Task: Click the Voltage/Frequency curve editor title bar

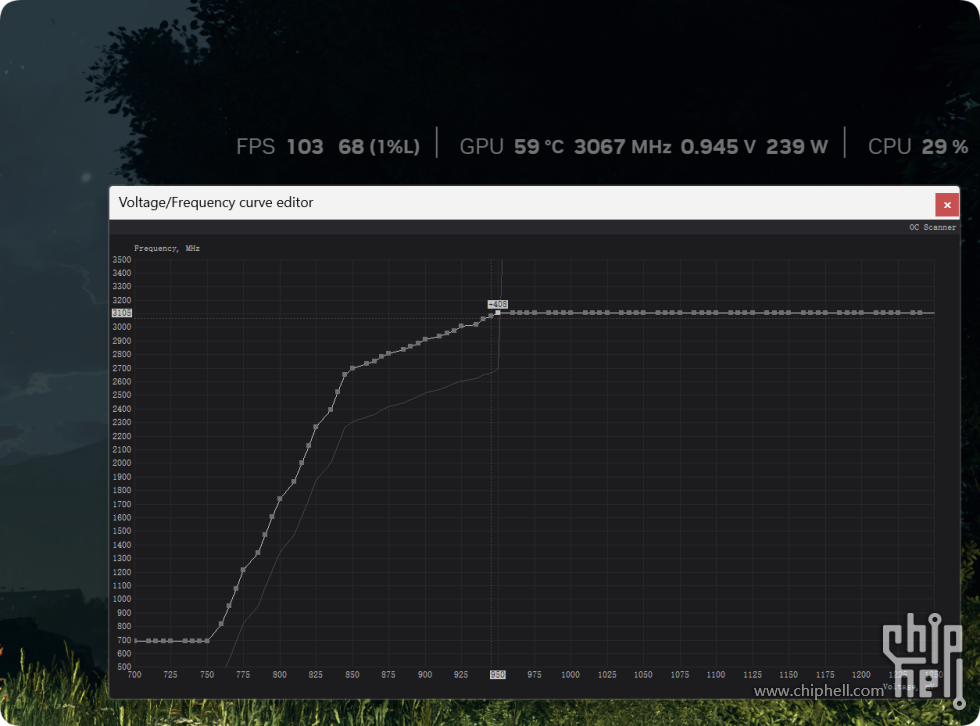Action: coord(500,203)
